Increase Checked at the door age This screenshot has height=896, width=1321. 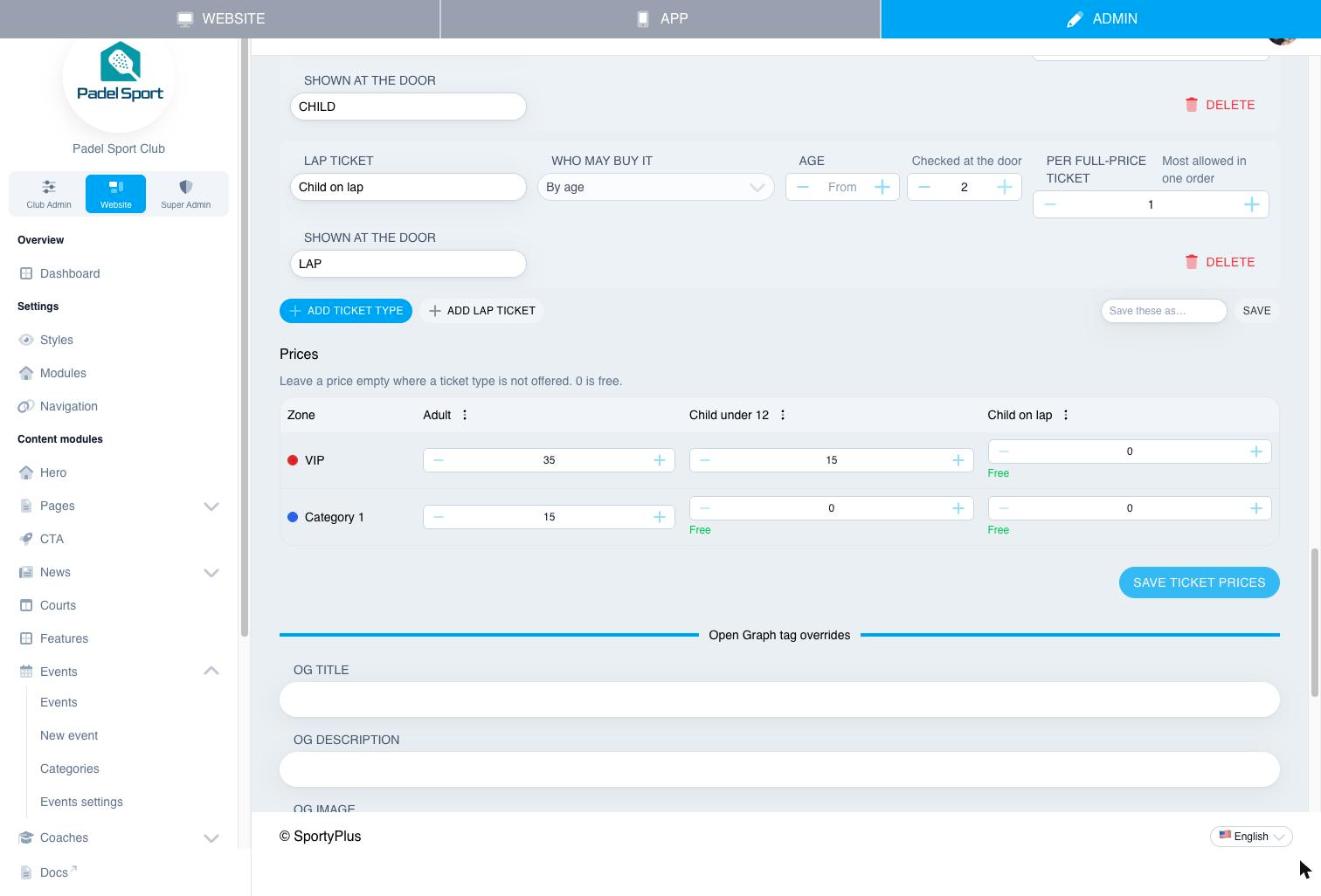tap(1004, 187)
